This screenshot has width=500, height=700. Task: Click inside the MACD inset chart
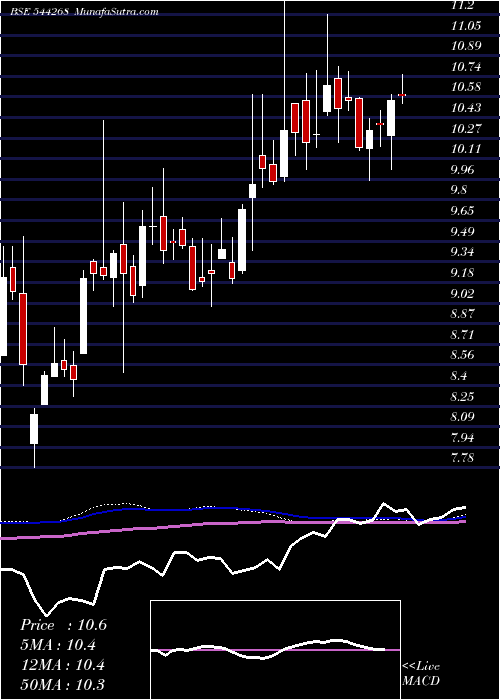coord(275,650)
